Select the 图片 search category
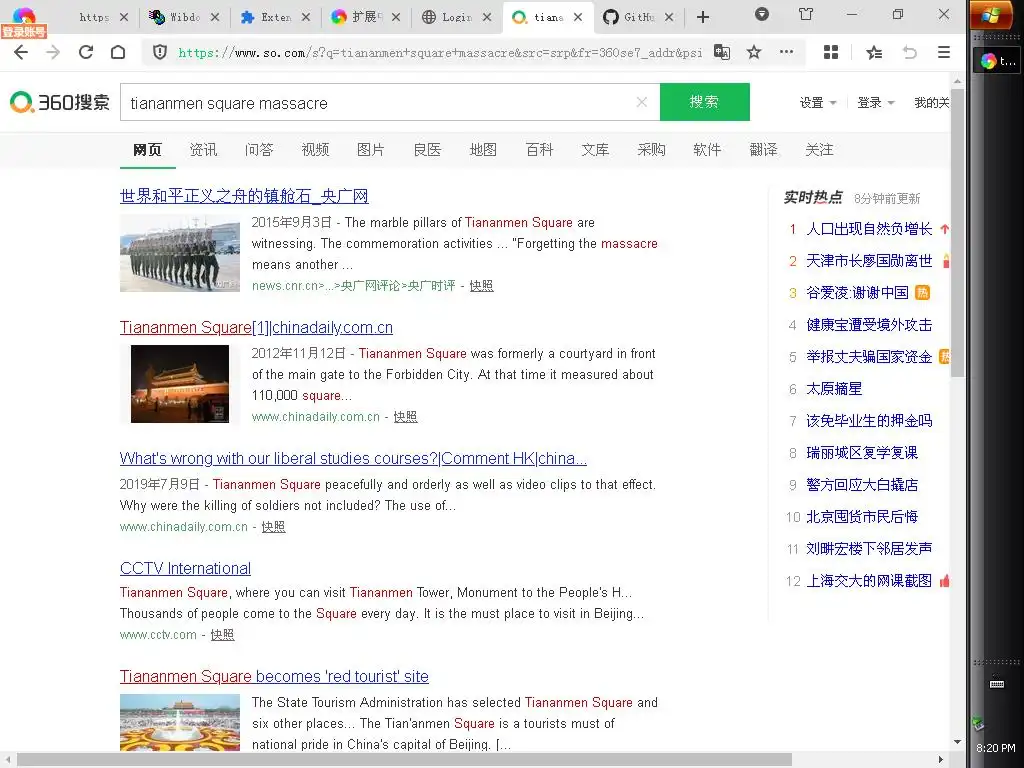The width and height of the screenshot is (1024, 768). pyautogui.click(x=370, y=150)
